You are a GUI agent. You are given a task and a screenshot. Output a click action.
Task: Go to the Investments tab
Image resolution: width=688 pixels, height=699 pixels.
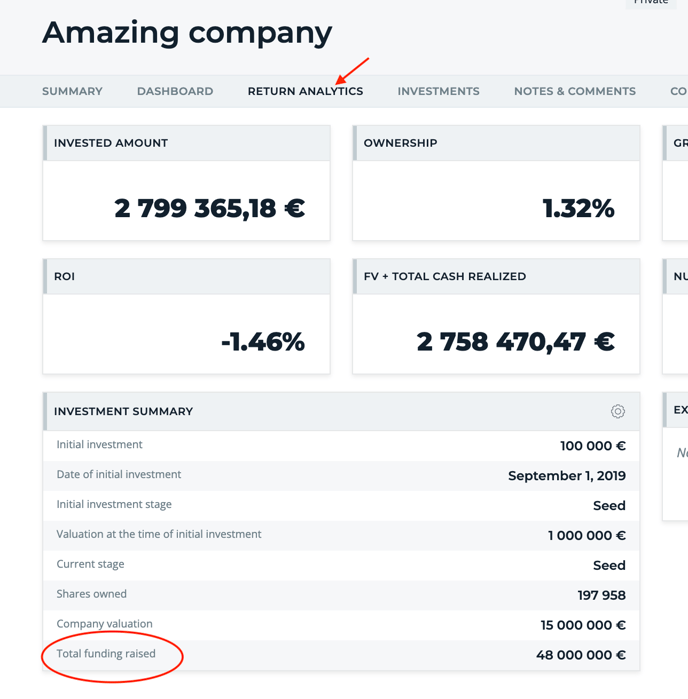438,91
